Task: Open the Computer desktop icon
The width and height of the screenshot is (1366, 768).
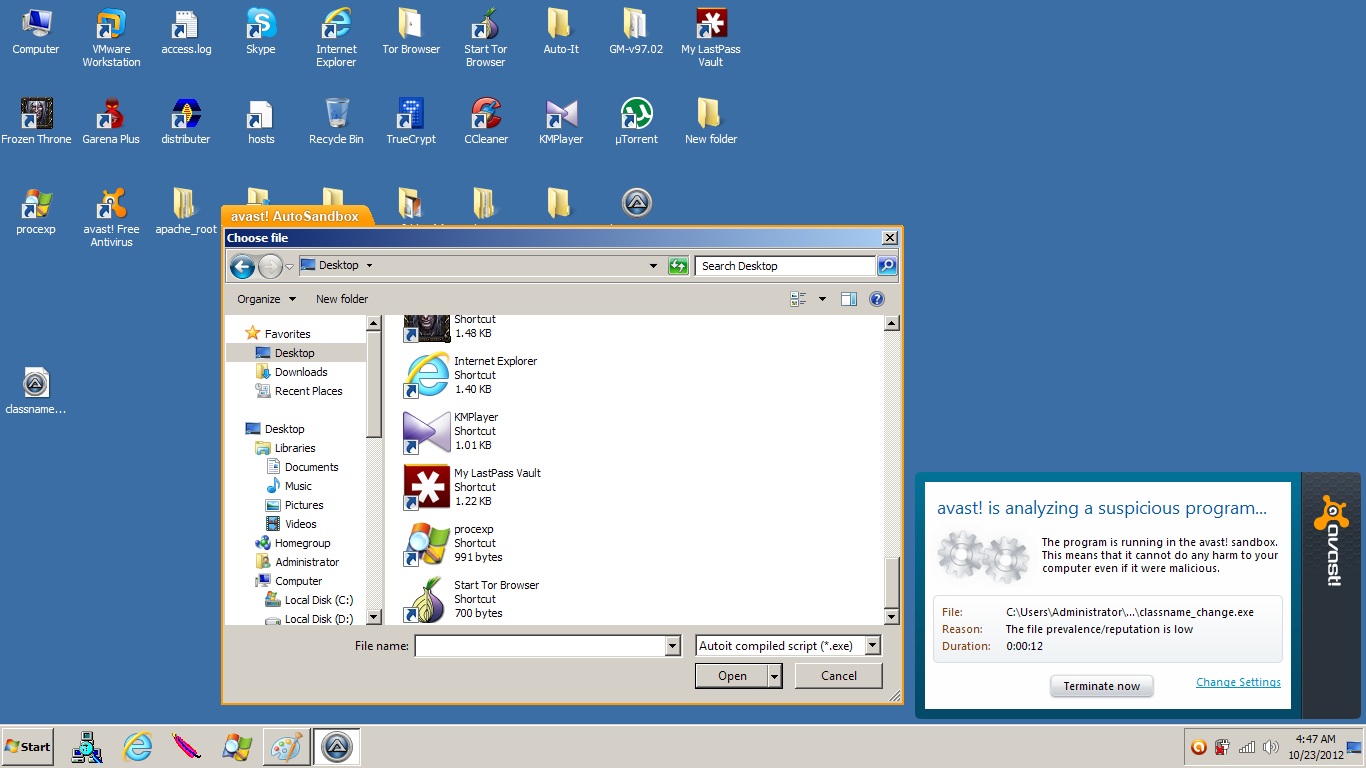Action: click(36, 32)
